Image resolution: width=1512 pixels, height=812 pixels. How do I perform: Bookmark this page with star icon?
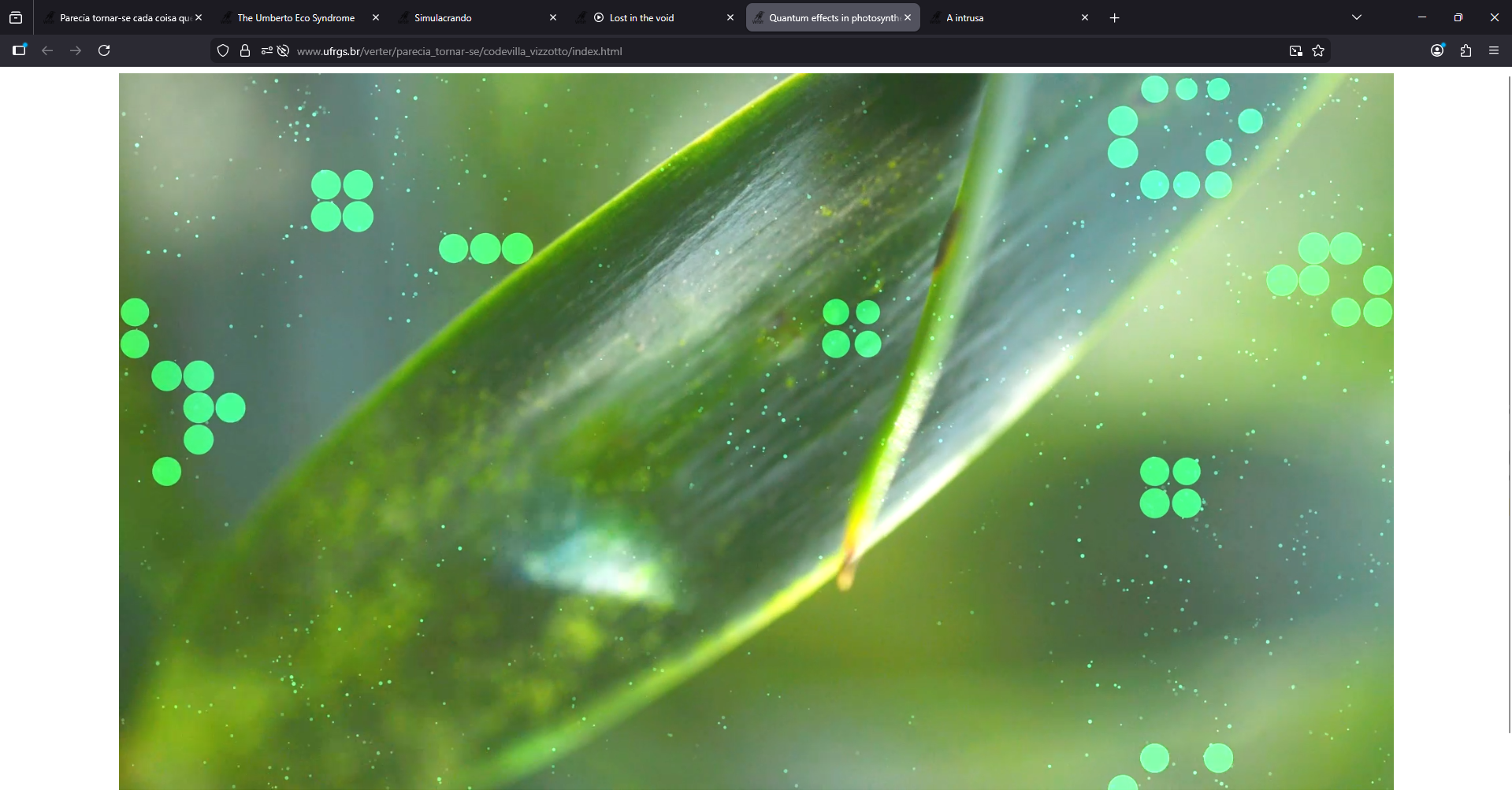pos(1318,51)
